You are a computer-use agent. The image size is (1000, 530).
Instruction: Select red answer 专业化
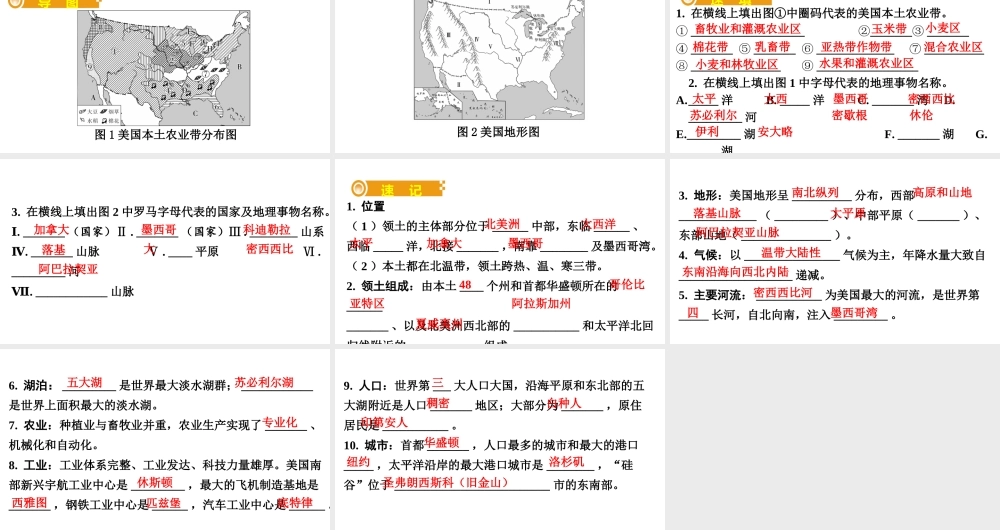click(280, 422)
